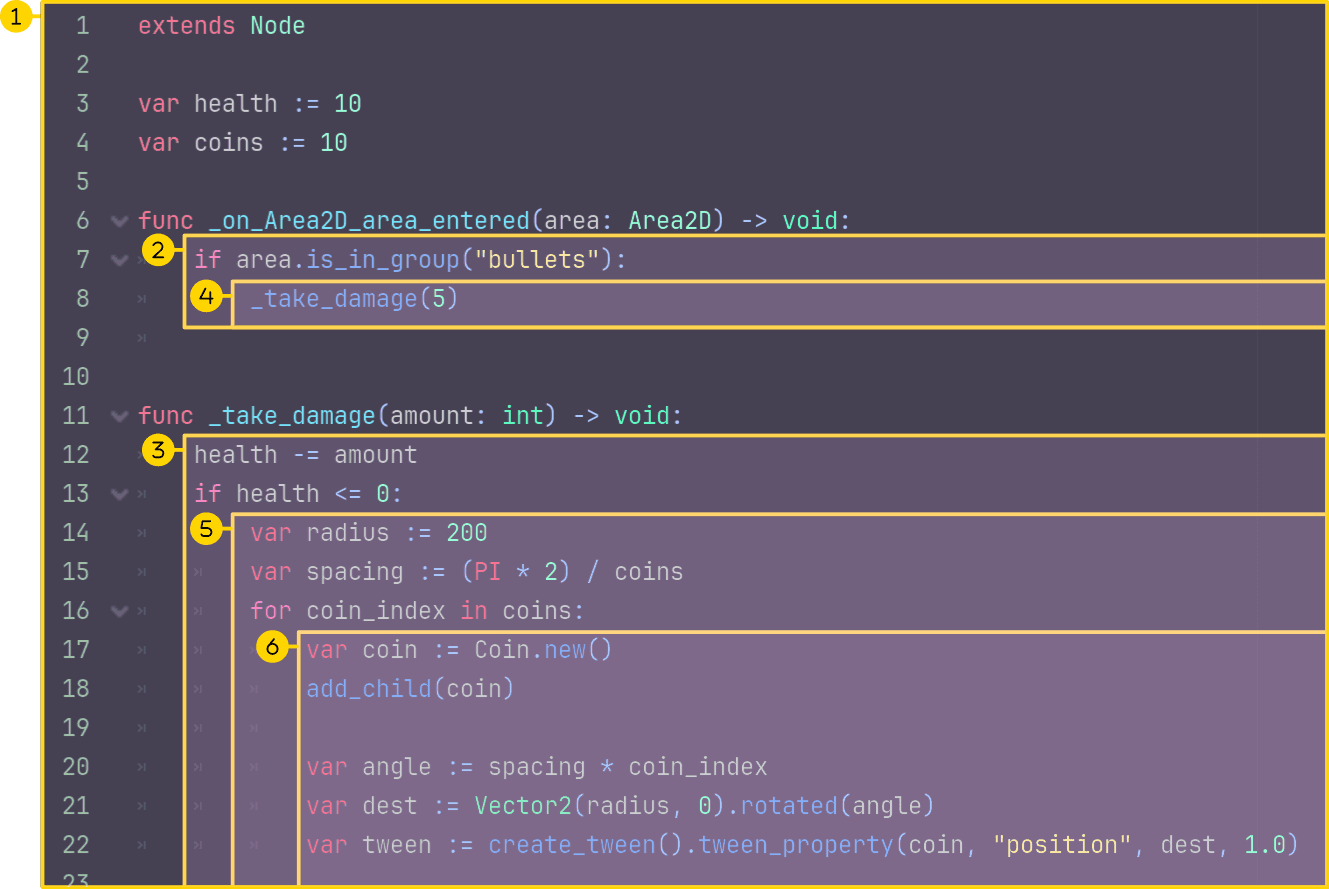
Task: Click the "void" return type on line 6
Action: [x=810, y=220]
